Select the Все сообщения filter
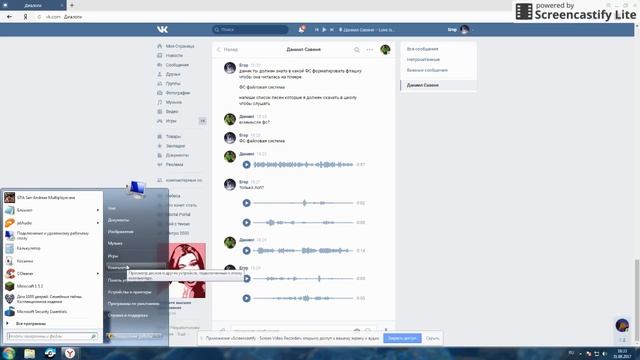 point(423,49)
